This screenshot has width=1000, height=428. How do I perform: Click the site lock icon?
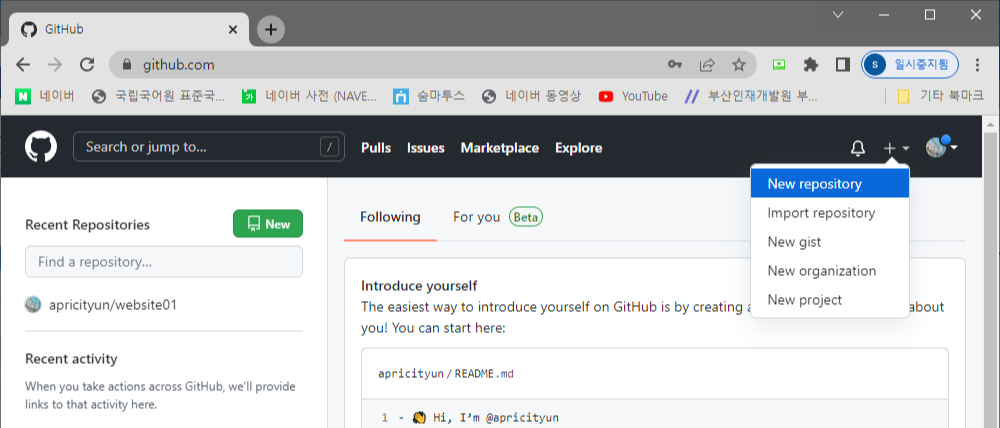(126, 64)
